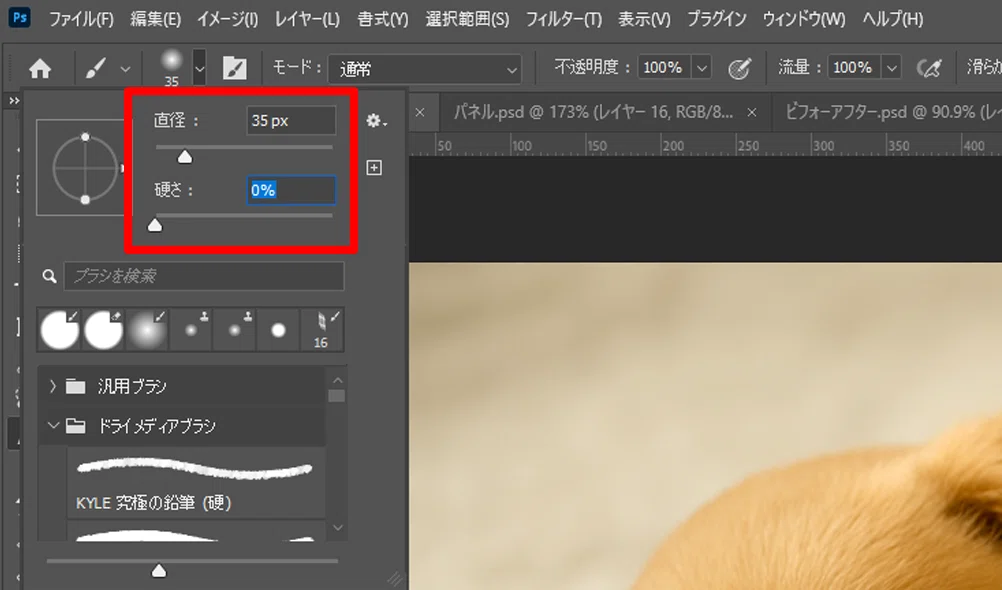Click the brush angle and roundness preview

(84, 167)
